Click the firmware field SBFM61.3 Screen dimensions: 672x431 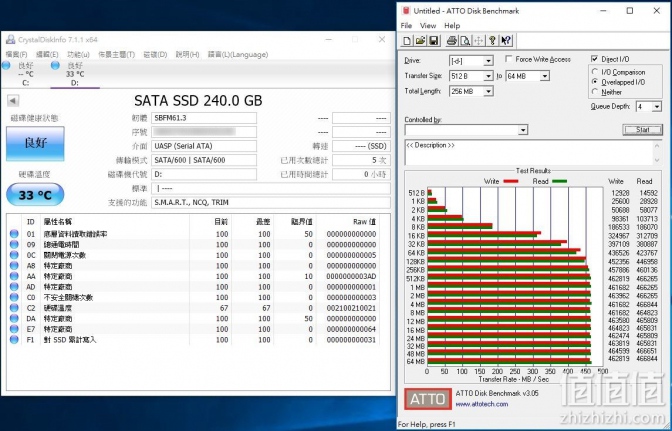204,118
